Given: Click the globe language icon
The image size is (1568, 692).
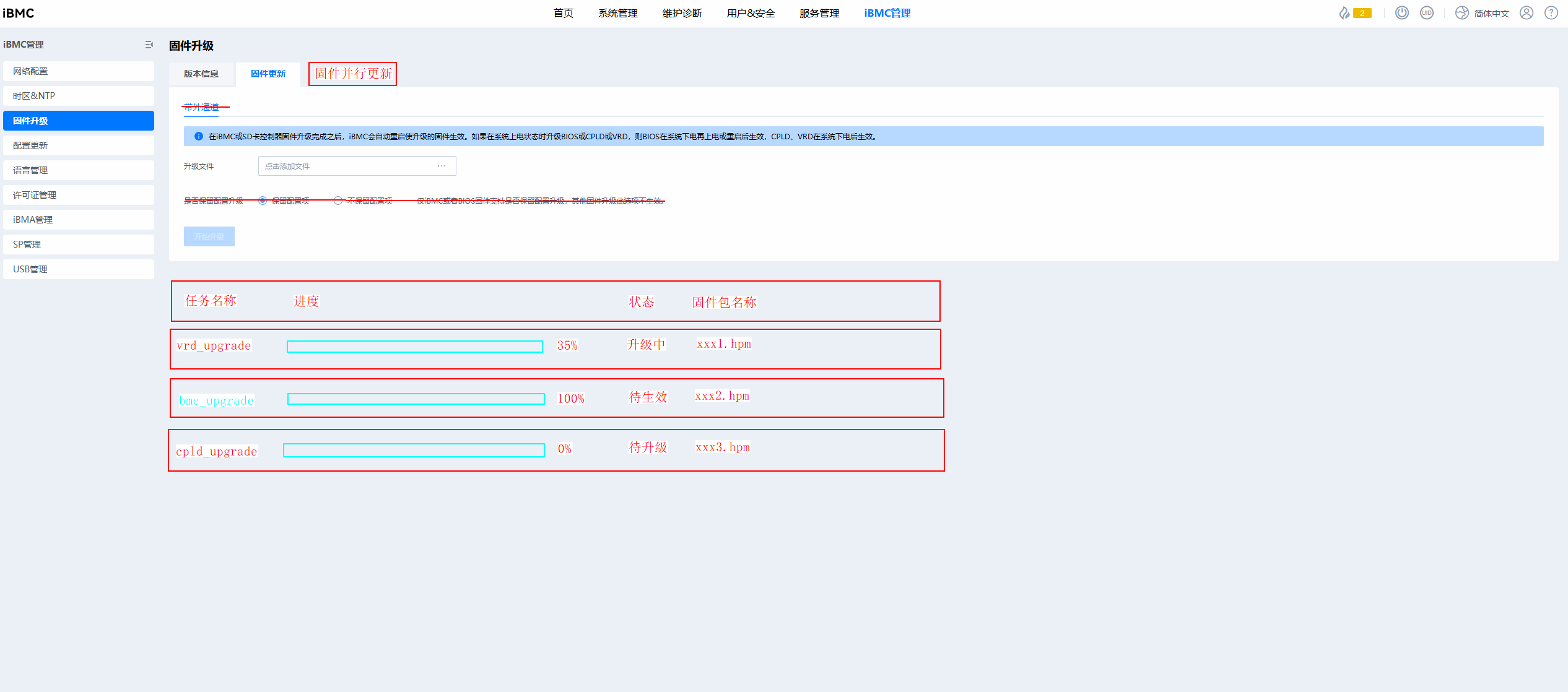Looking at the screenshot, I should point(1461,13).
